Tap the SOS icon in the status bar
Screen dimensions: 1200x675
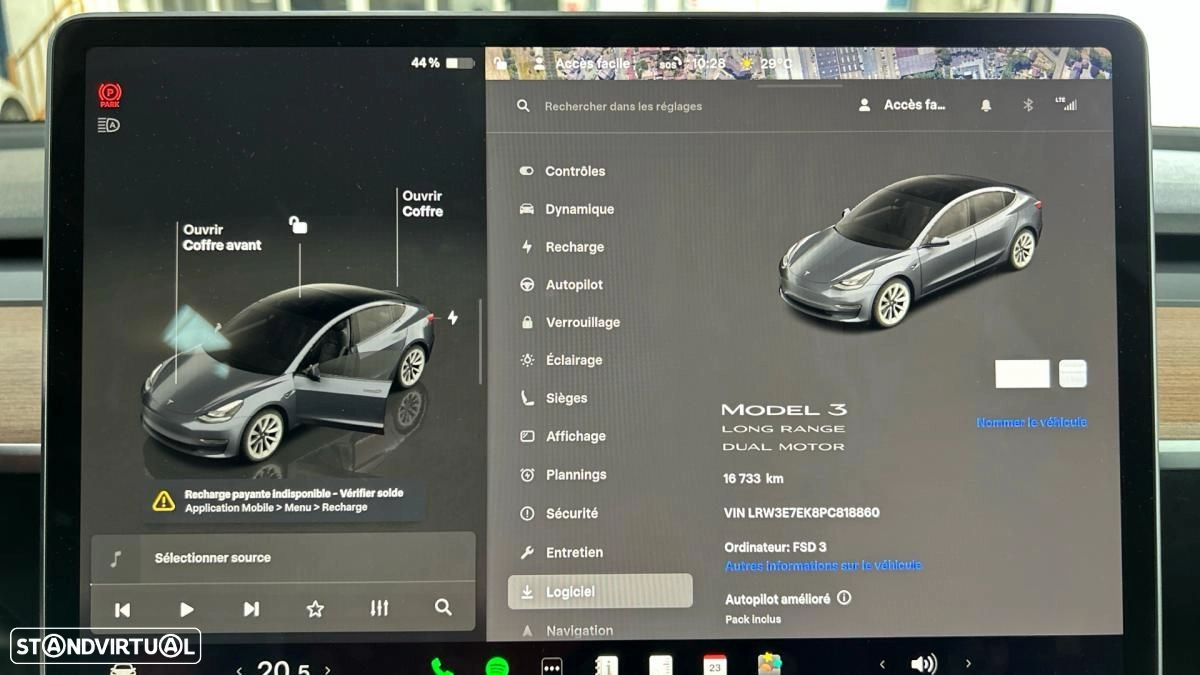tap(668, 64)
